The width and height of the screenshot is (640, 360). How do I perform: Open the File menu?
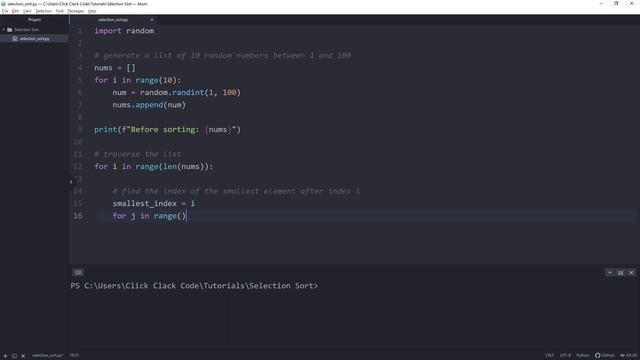(5, 11)
